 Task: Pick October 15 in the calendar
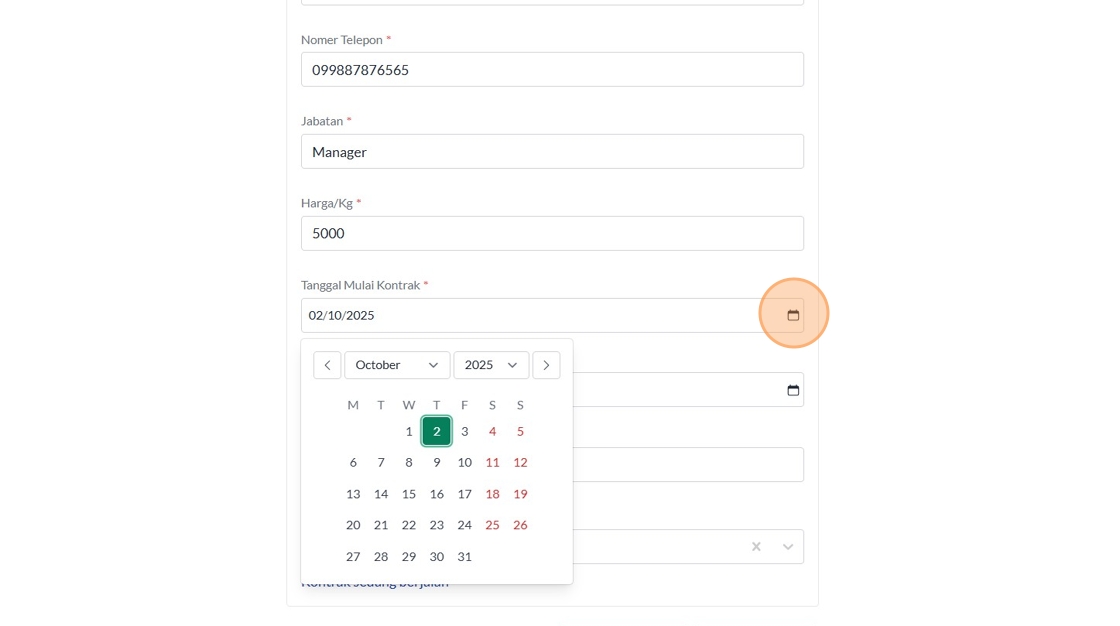(408, 494)
